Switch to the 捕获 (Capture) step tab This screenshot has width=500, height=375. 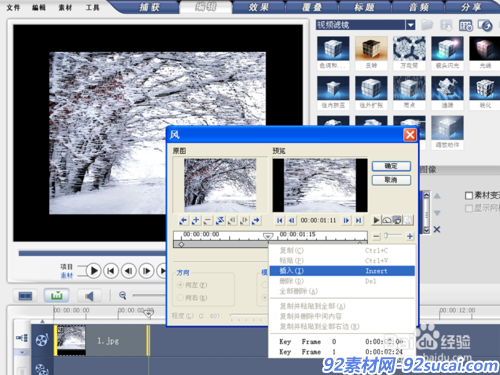pos(150,7)
